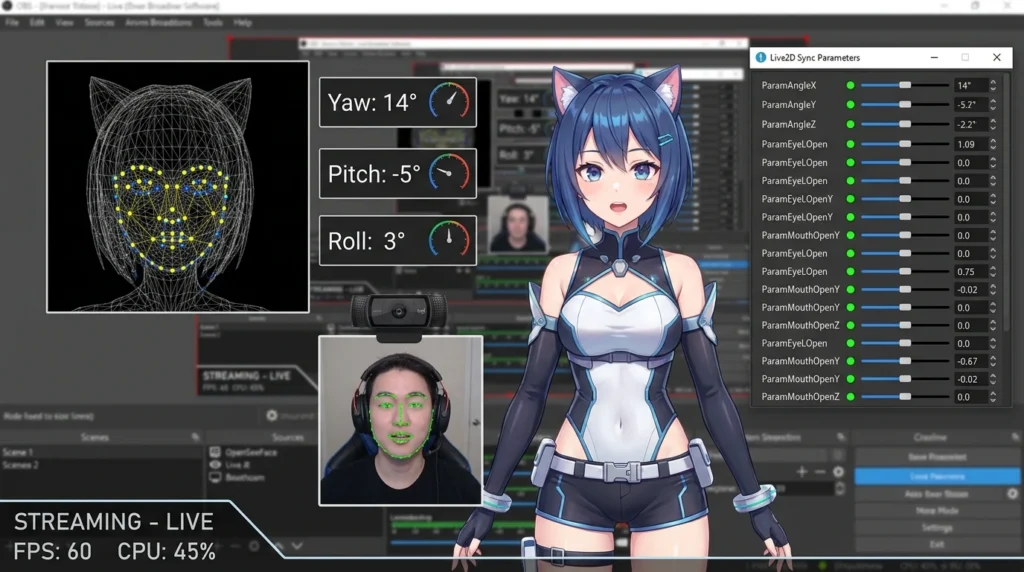Viewport: 1024px width, 572px height.
Task: Click the -5.2° value field for ParamAngleY
Action: [970, 104]
